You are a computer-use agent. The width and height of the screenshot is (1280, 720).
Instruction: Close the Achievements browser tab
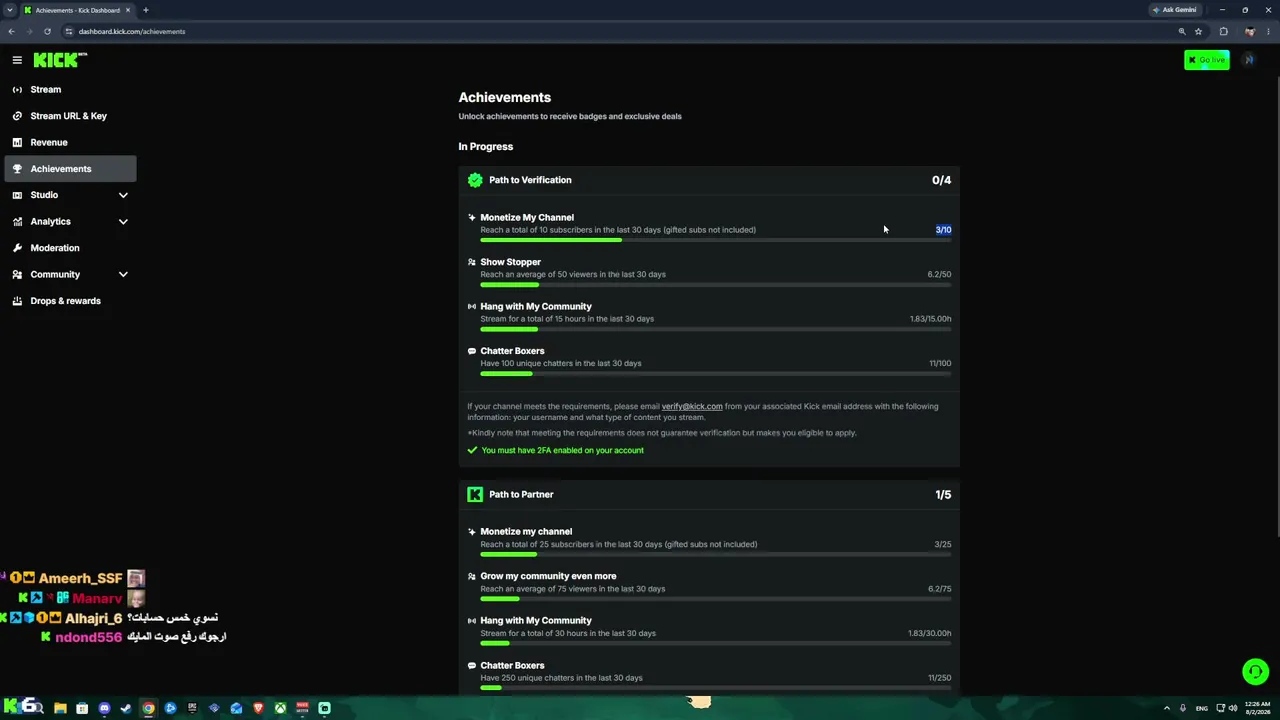128,10
